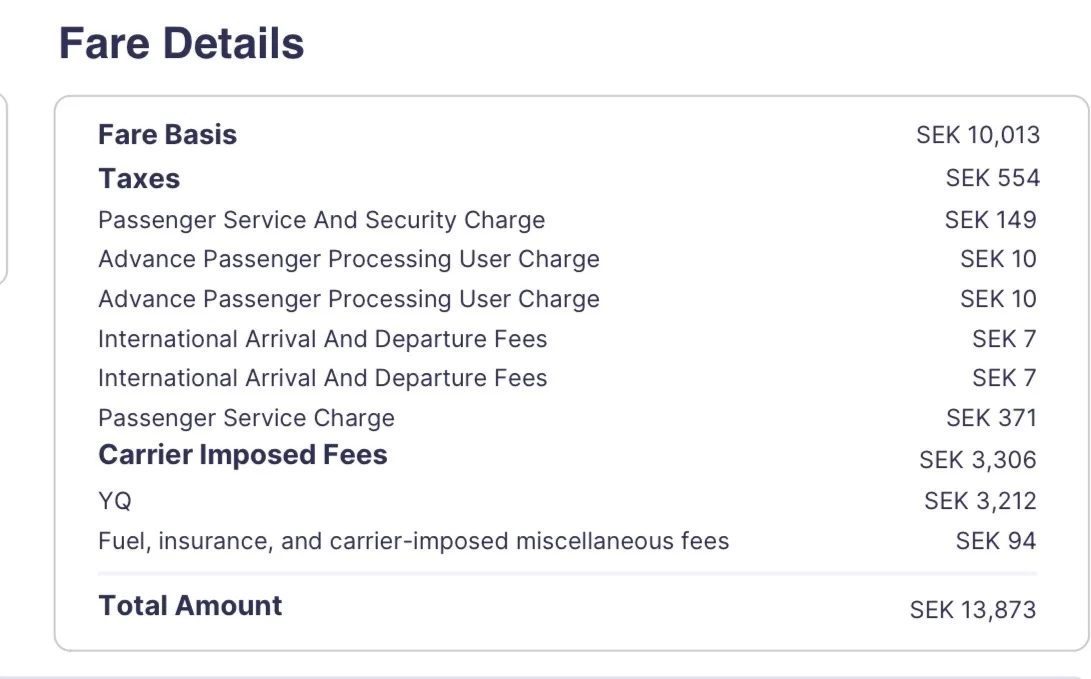Select the YQ fee label
Screen dimensions: 1091x679
pos(114,501)
